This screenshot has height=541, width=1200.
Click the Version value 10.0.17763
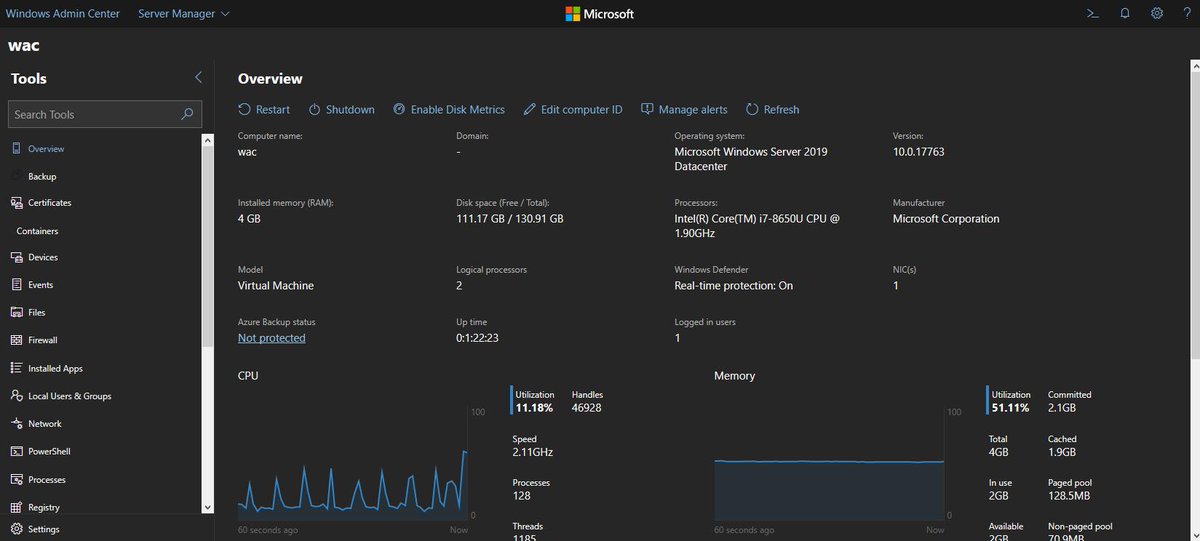tap(919, 152)
